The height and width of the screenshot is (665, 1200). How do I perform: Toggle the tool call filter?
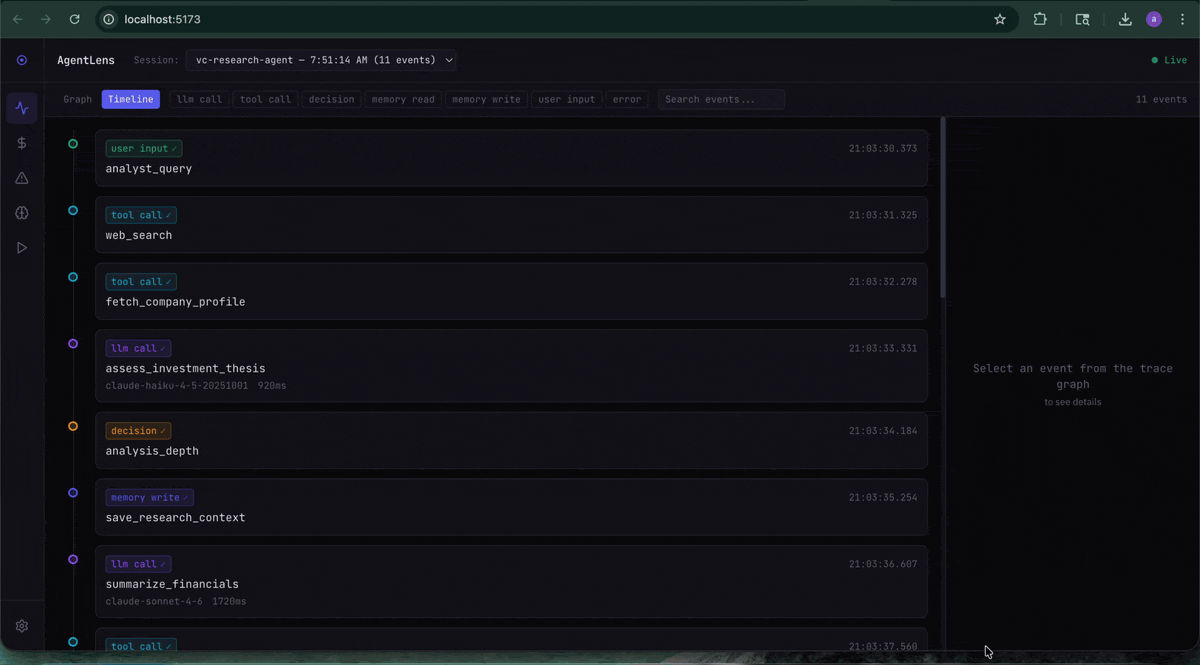coord(265,99)
